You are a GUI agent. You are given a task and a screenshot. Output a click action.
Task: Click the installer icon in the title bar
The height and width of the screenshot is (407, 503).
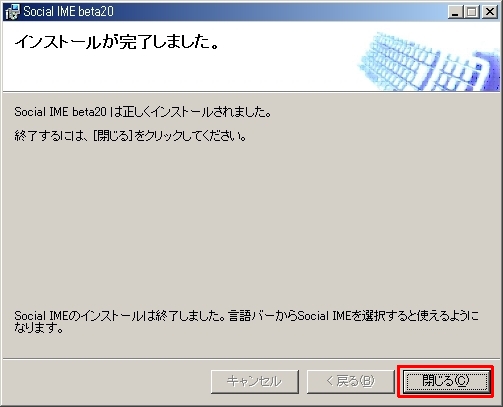click(13, 12)
